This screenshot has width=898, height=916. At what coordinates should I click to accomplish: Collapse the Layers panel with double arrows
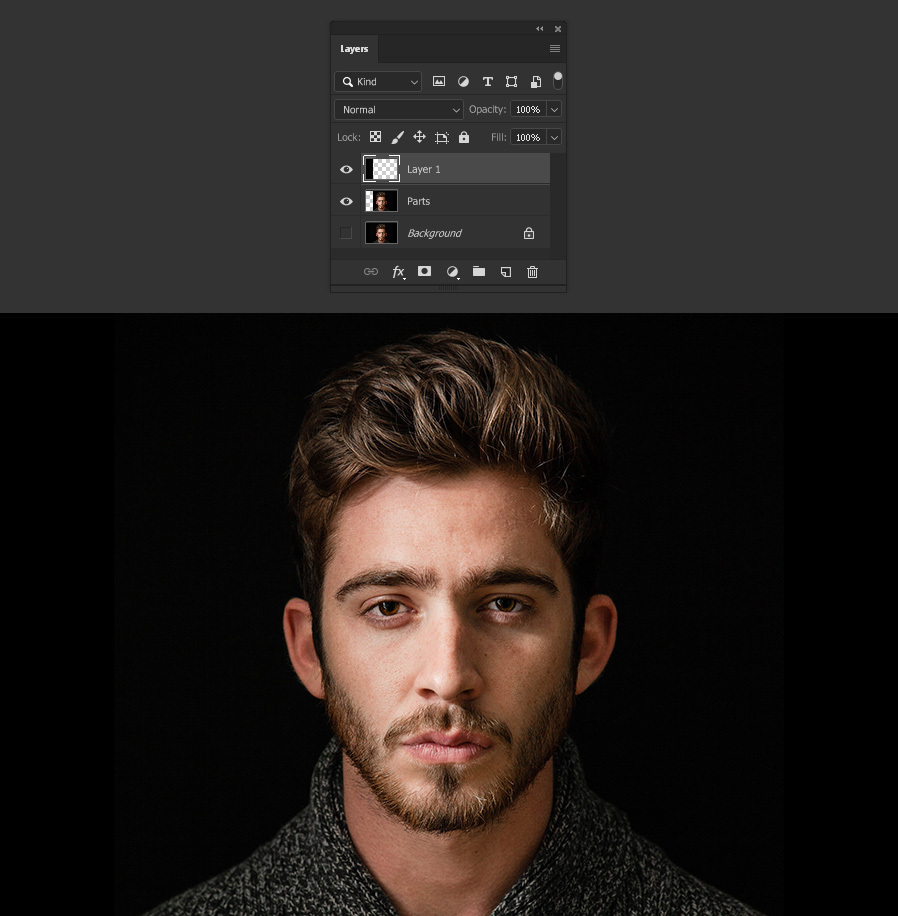tap(540, 29)
